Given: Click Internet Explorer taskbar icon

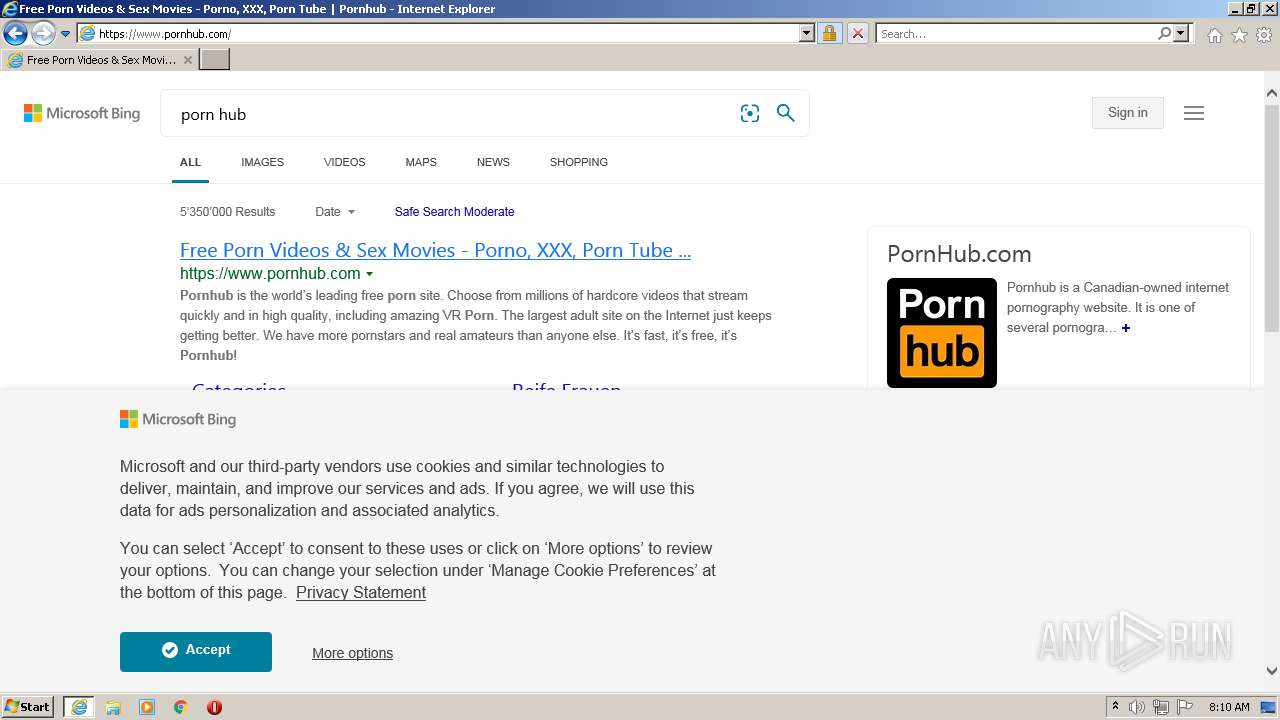Looking at the screenshot, I should [x=79, y=707].
